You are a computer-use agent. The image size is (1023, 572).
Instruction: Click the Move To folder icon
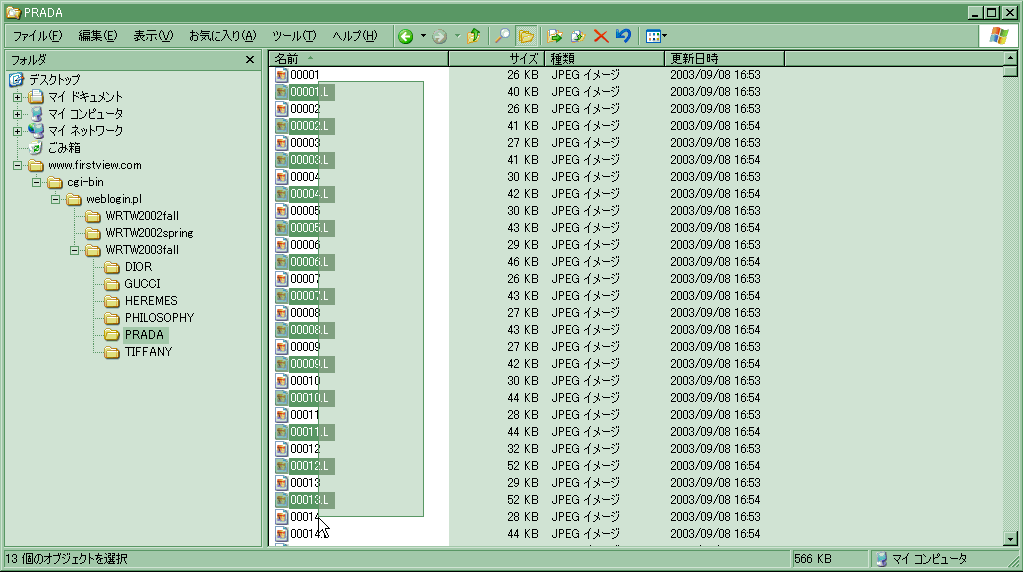click(556, 36)
